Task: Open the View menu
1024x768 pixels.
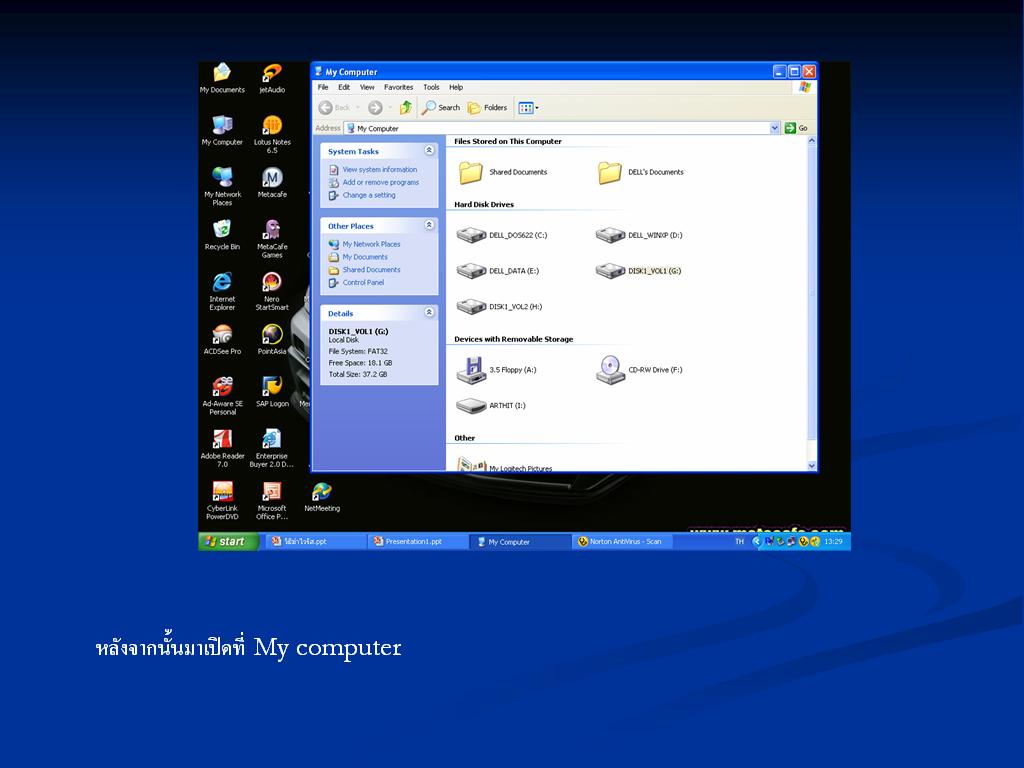Action: 367,87
